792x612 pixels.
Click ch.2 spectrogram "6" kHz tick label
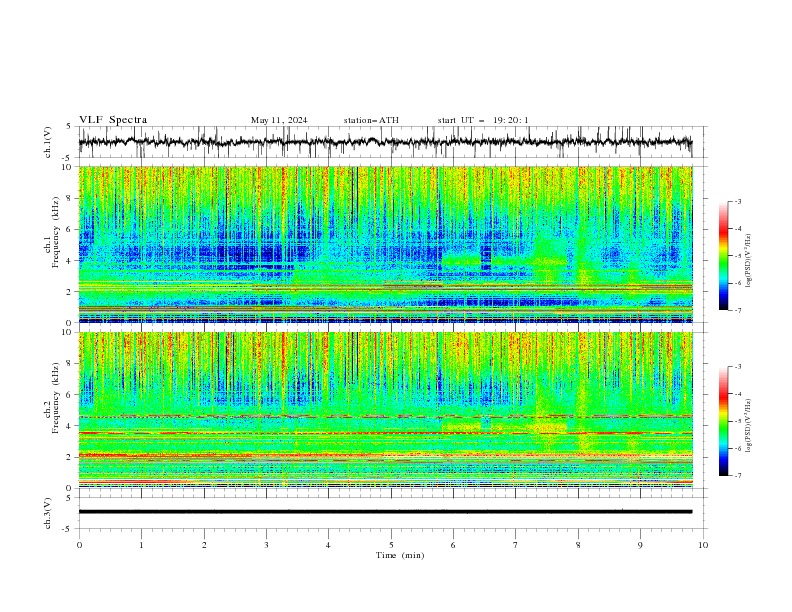tap(70, 395)
